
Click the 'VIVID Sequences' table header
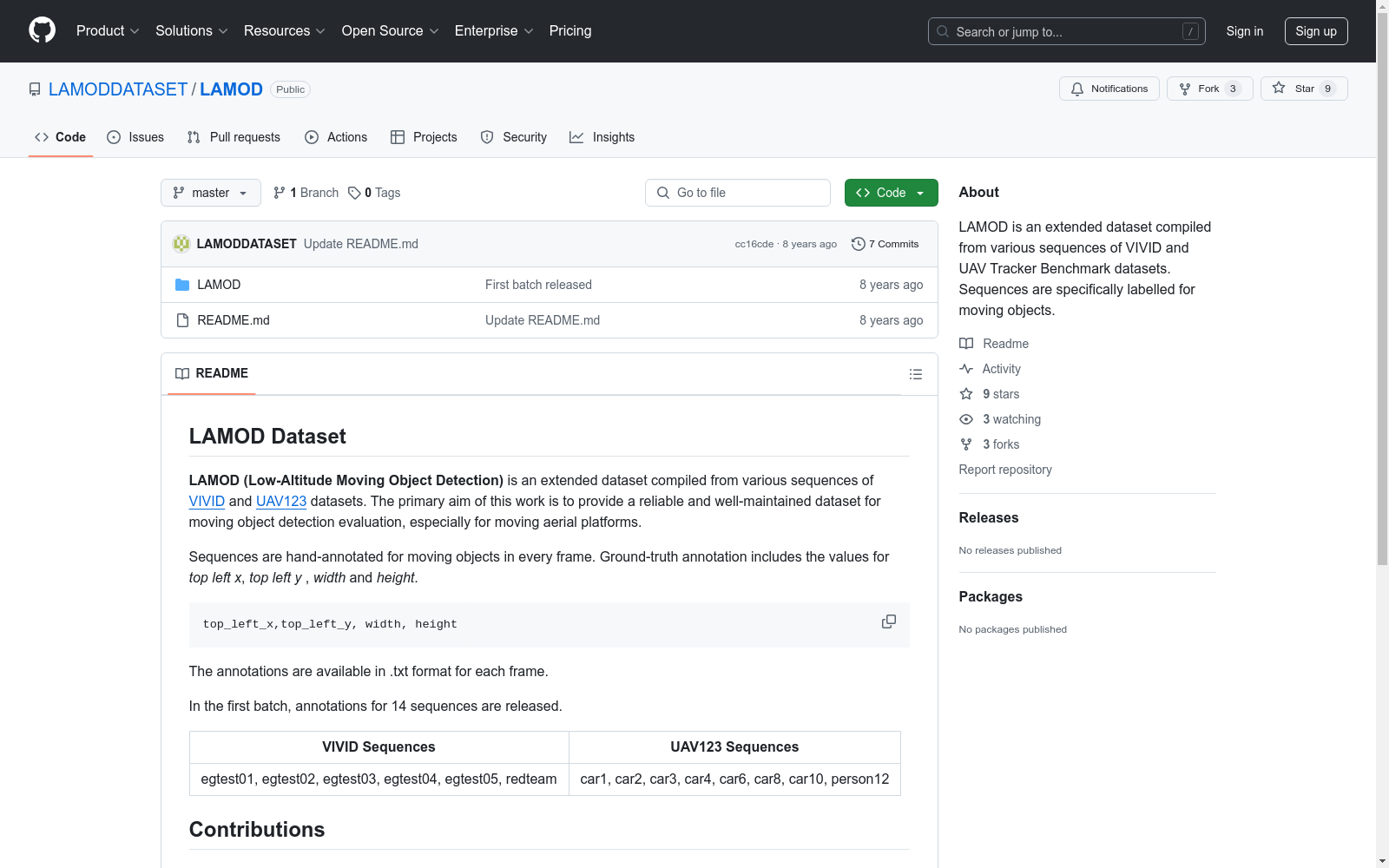tap(379, 747)
